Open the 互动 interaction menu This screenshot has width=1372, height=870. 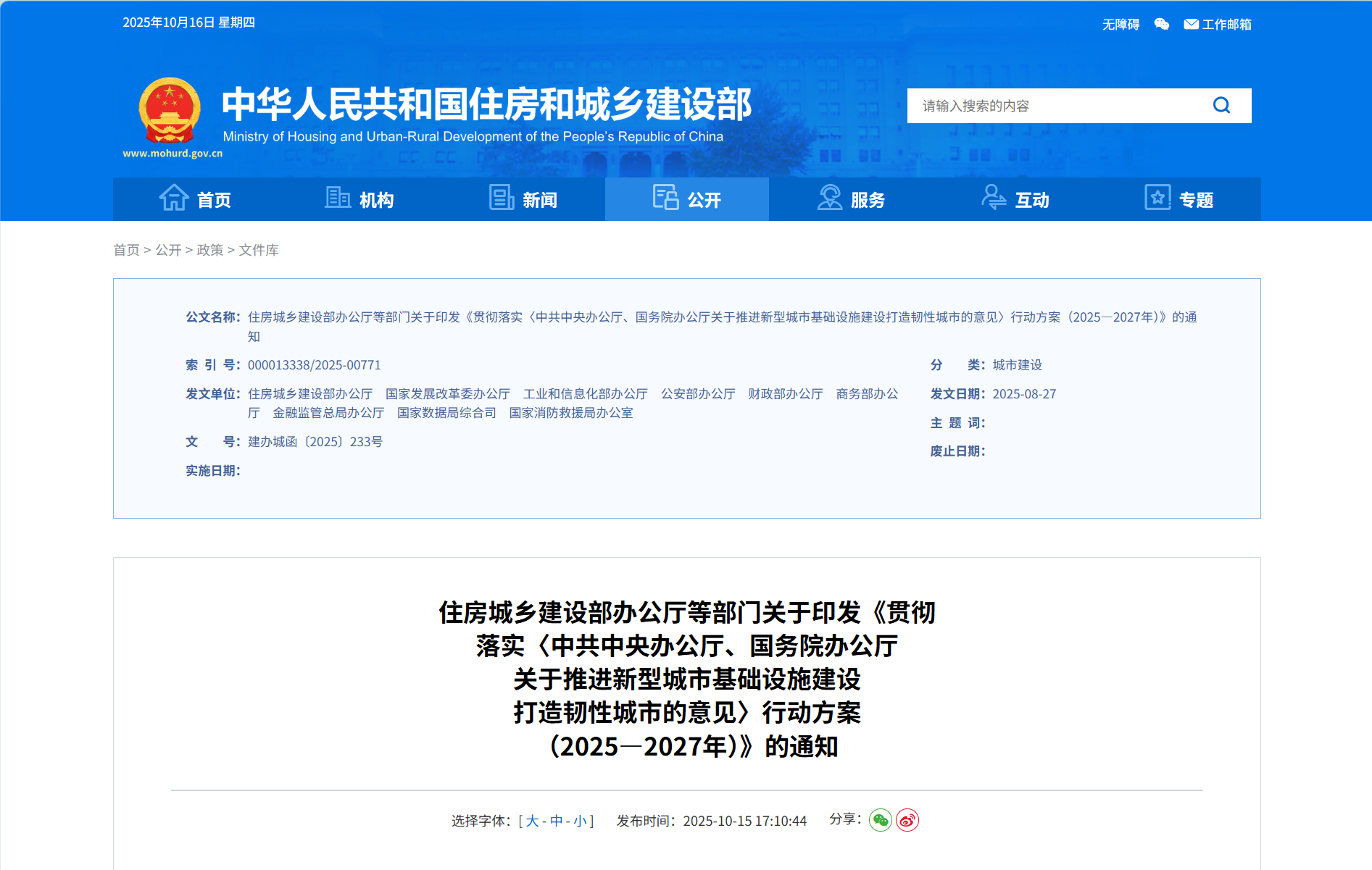click(1015, 199)
